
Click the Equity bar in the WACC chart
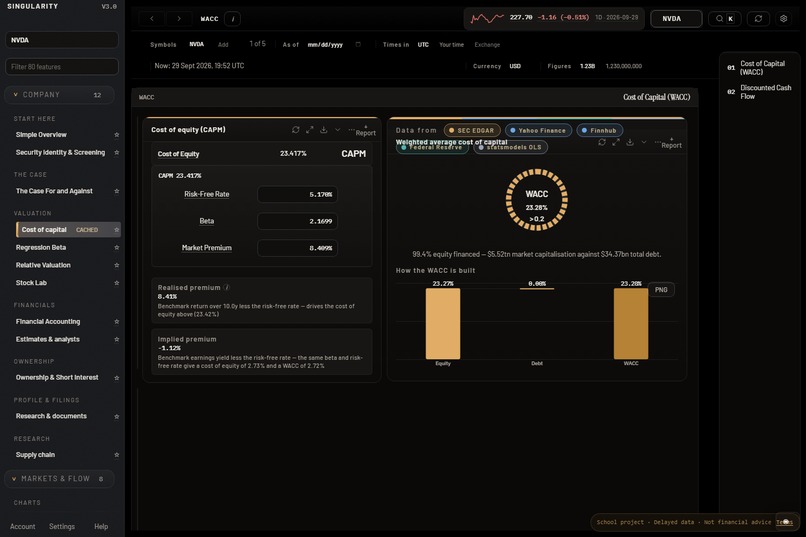[x=443, y=324]
